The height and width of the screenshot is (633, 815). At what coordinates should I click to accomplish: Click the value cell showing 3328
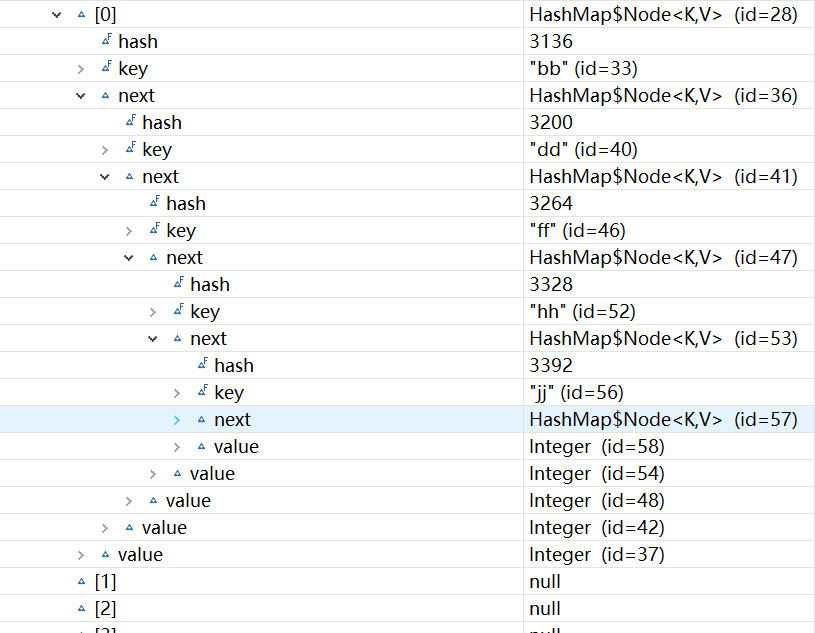tap(551, 285)
